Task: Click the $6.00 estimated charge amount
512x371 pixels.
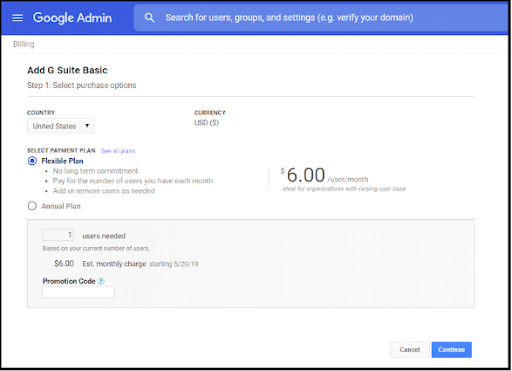Action: click(64, 264)
